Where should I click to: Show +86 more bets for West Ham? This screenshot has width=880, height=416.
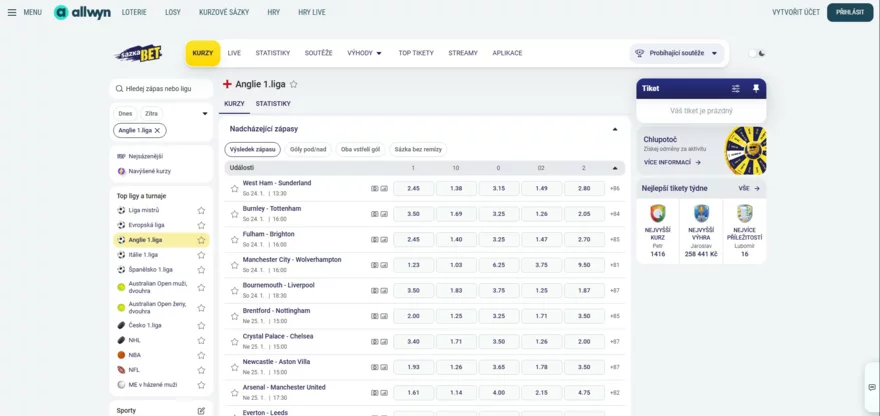click(x=615, y=189)
